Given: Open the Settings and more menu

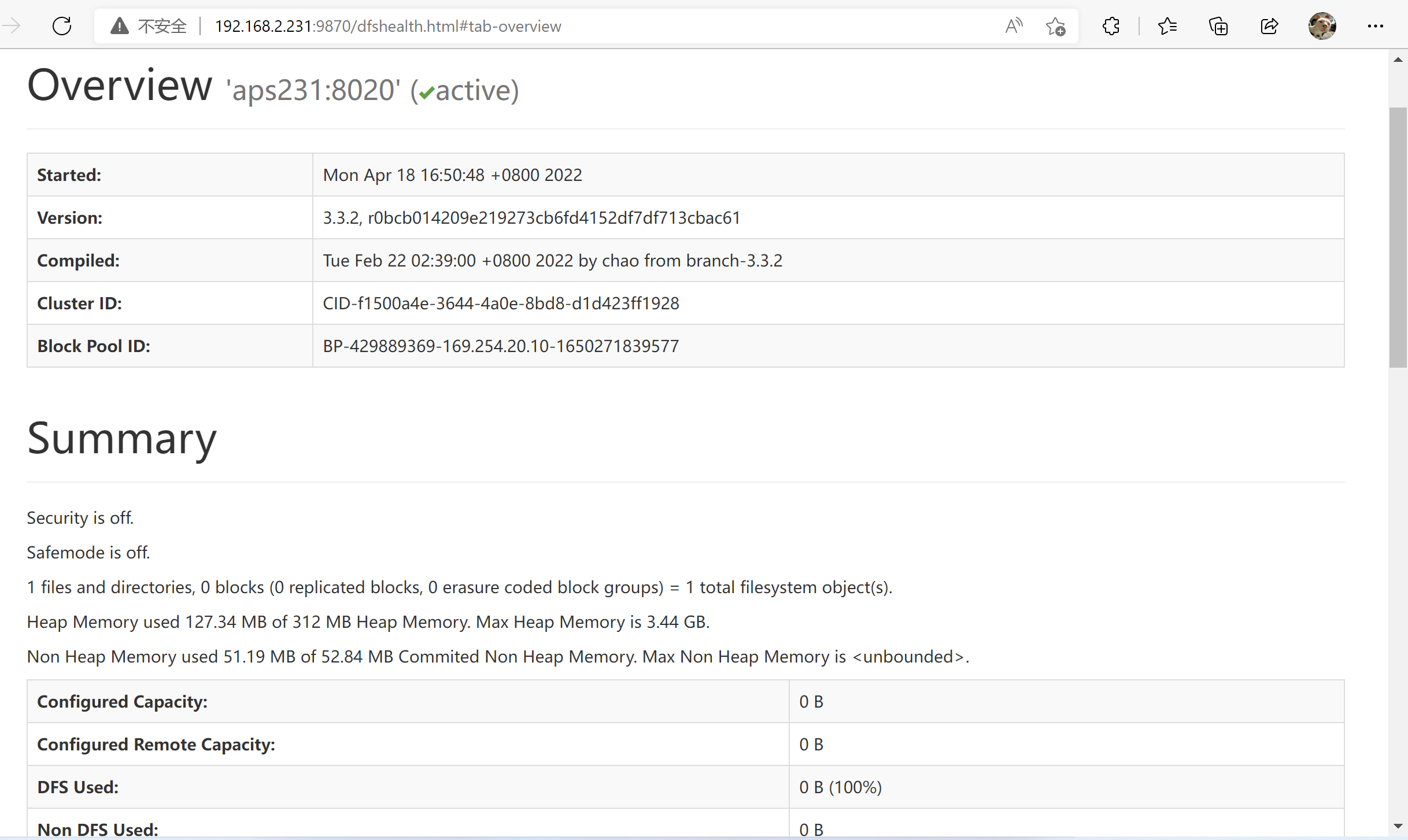Looking at the screenshot, I should point(1376,25).
